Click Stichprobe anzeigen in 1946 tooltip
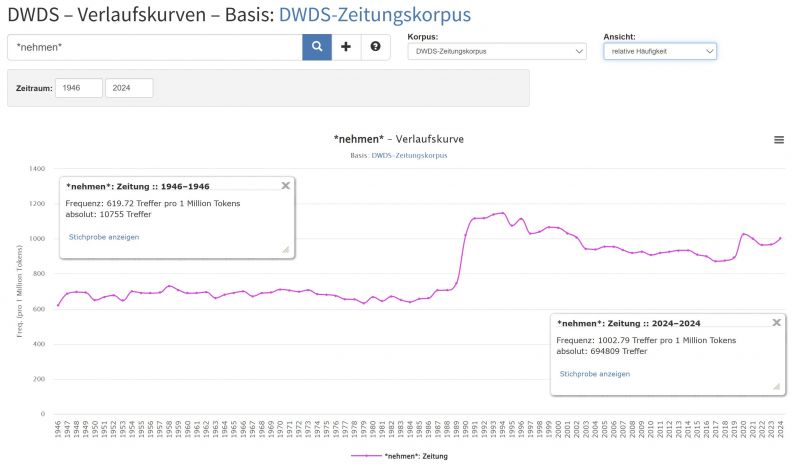The height and width of the screenshot is (464, 800). click(x=104, y=237)
